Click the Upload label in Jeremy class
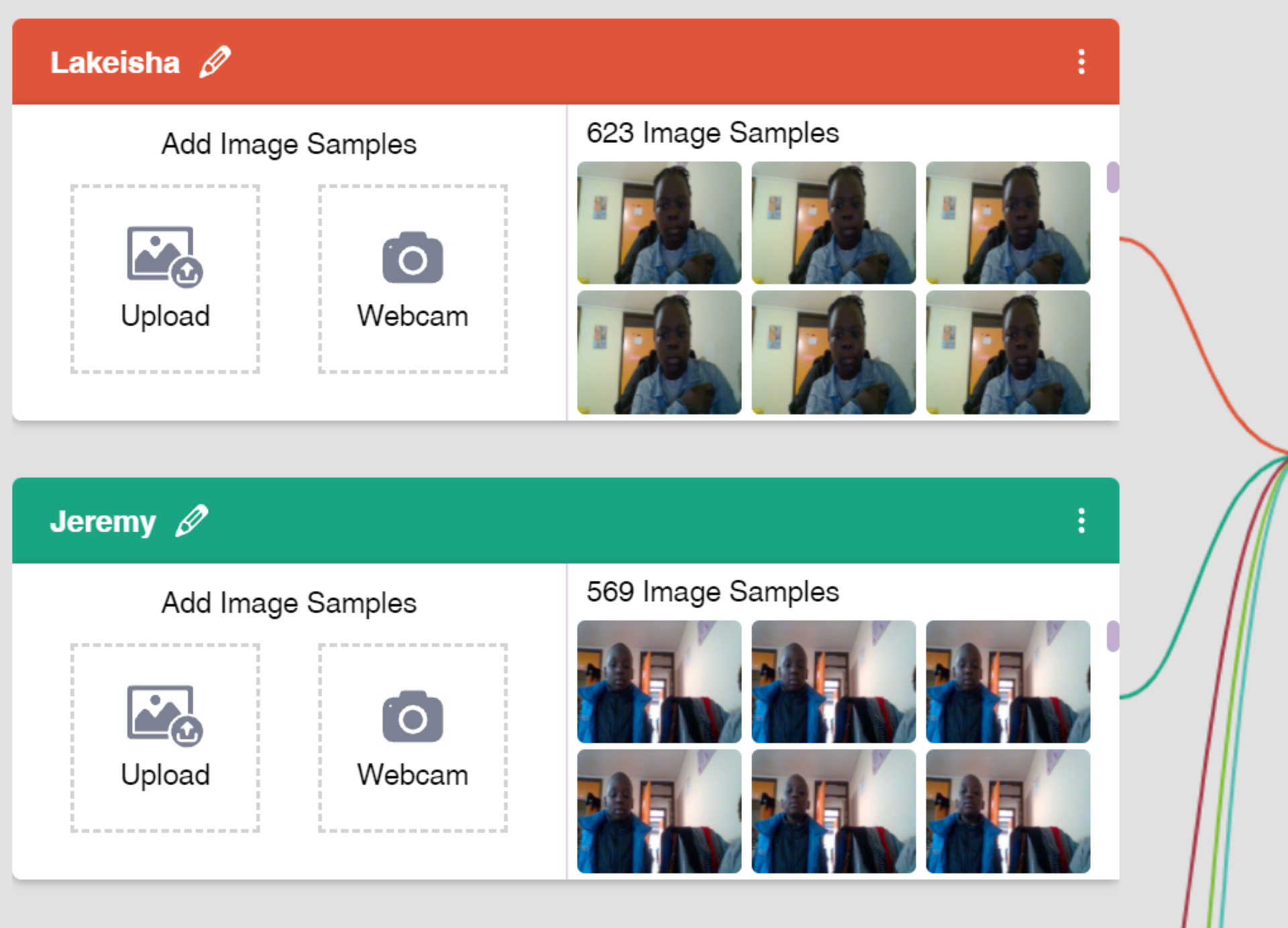The width and height of the screenshot is (1288, 928). pos(165,775)
